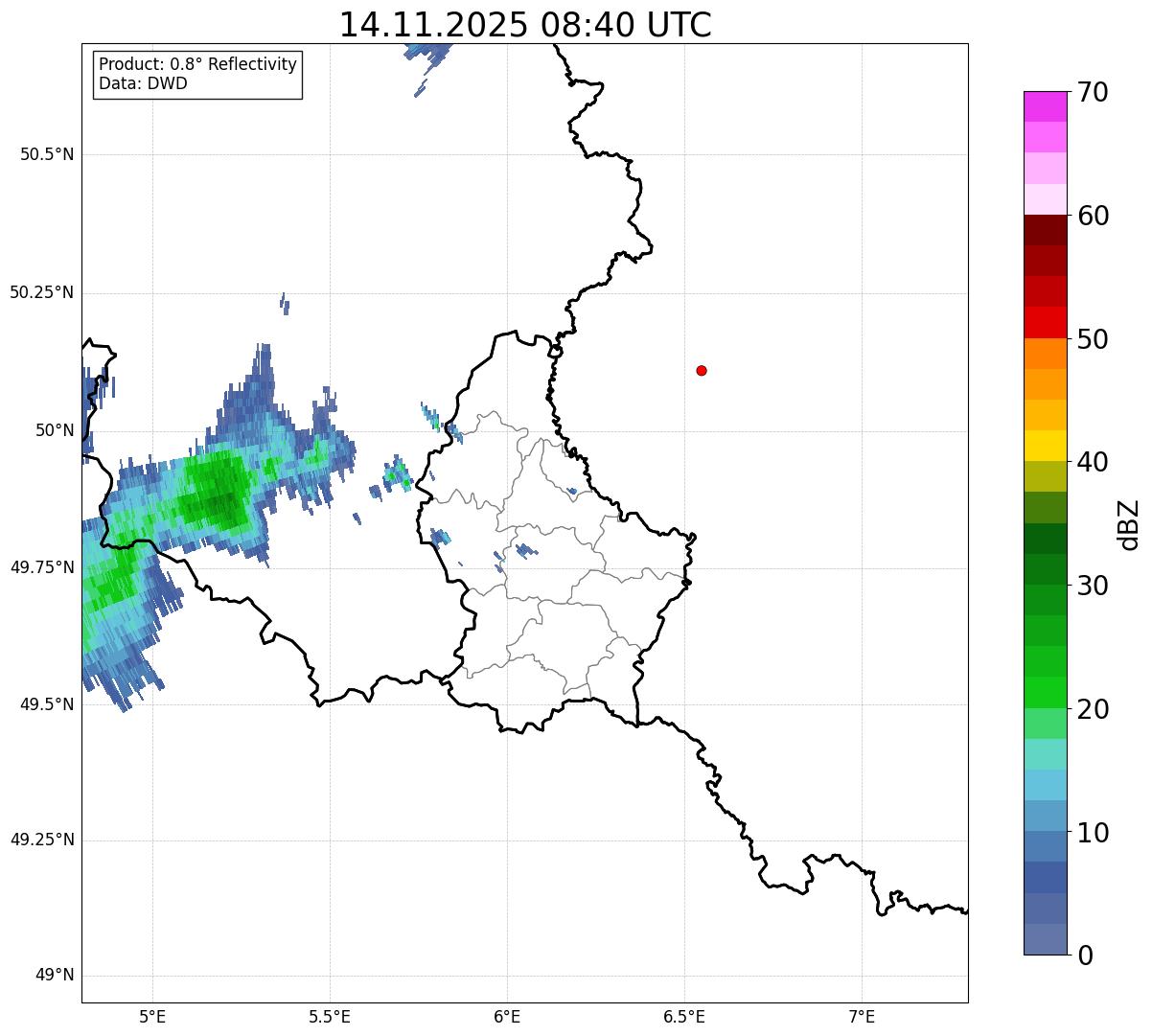This screenshot has width=1152, height=1036.
Task: Click the longitude label 7°E
Action: (862, 1017)
